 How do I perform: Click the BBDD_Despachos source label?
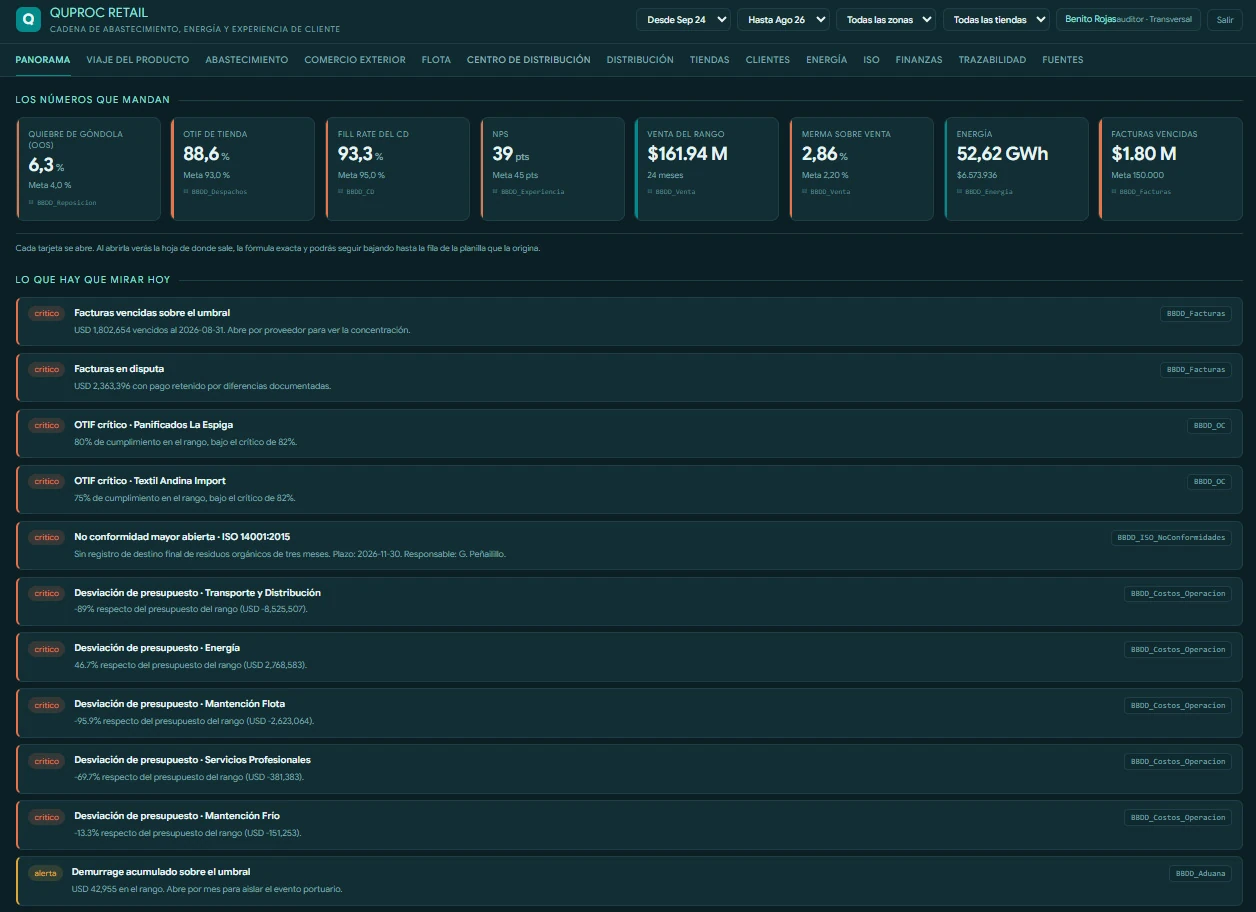(x=215, y=191)
